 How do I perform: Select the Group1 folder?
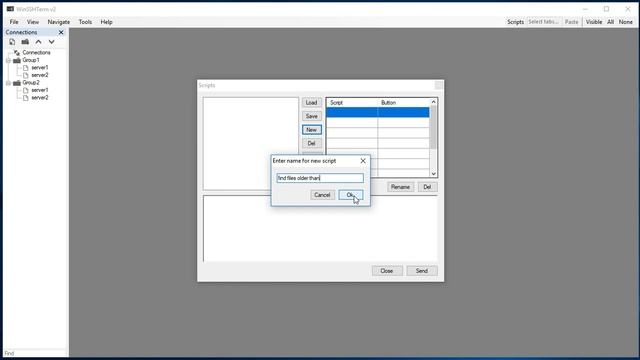coord(31,60)
